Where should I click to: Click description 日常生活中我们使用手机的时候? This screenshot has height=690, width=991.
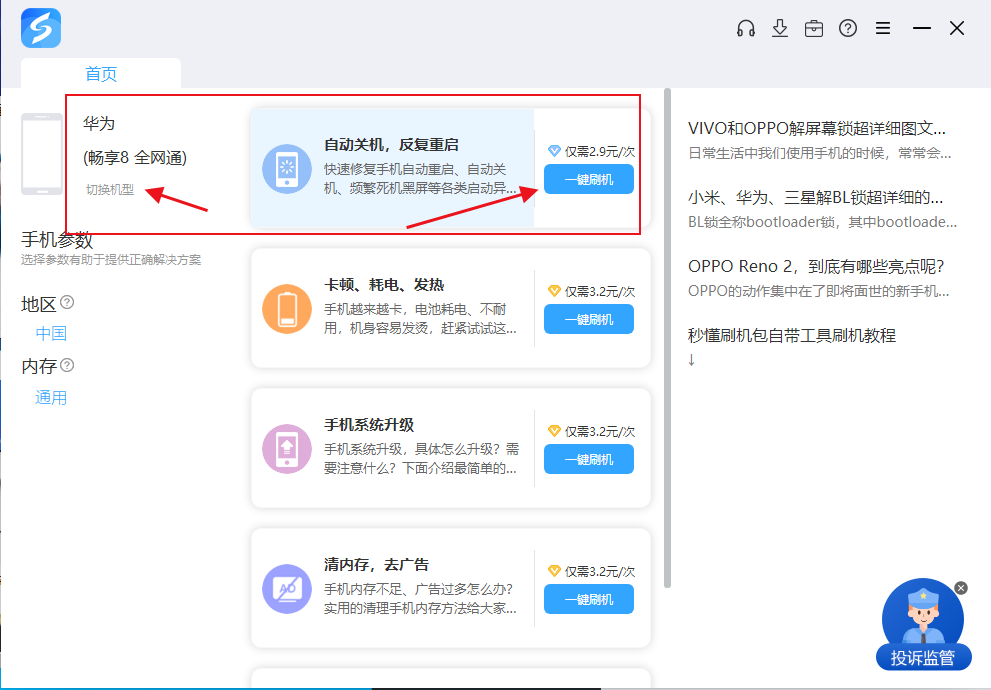click(x=819, y=154)
